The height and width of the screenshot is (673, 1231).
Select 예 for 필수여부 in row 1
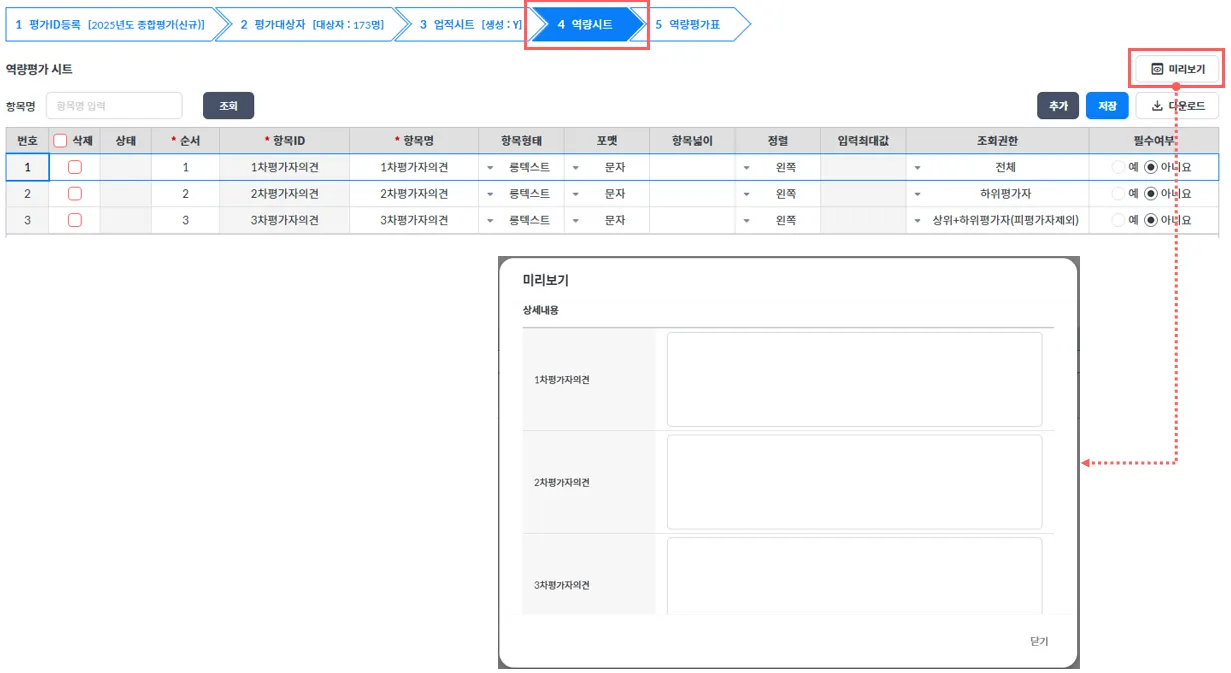coord(1118,167)
